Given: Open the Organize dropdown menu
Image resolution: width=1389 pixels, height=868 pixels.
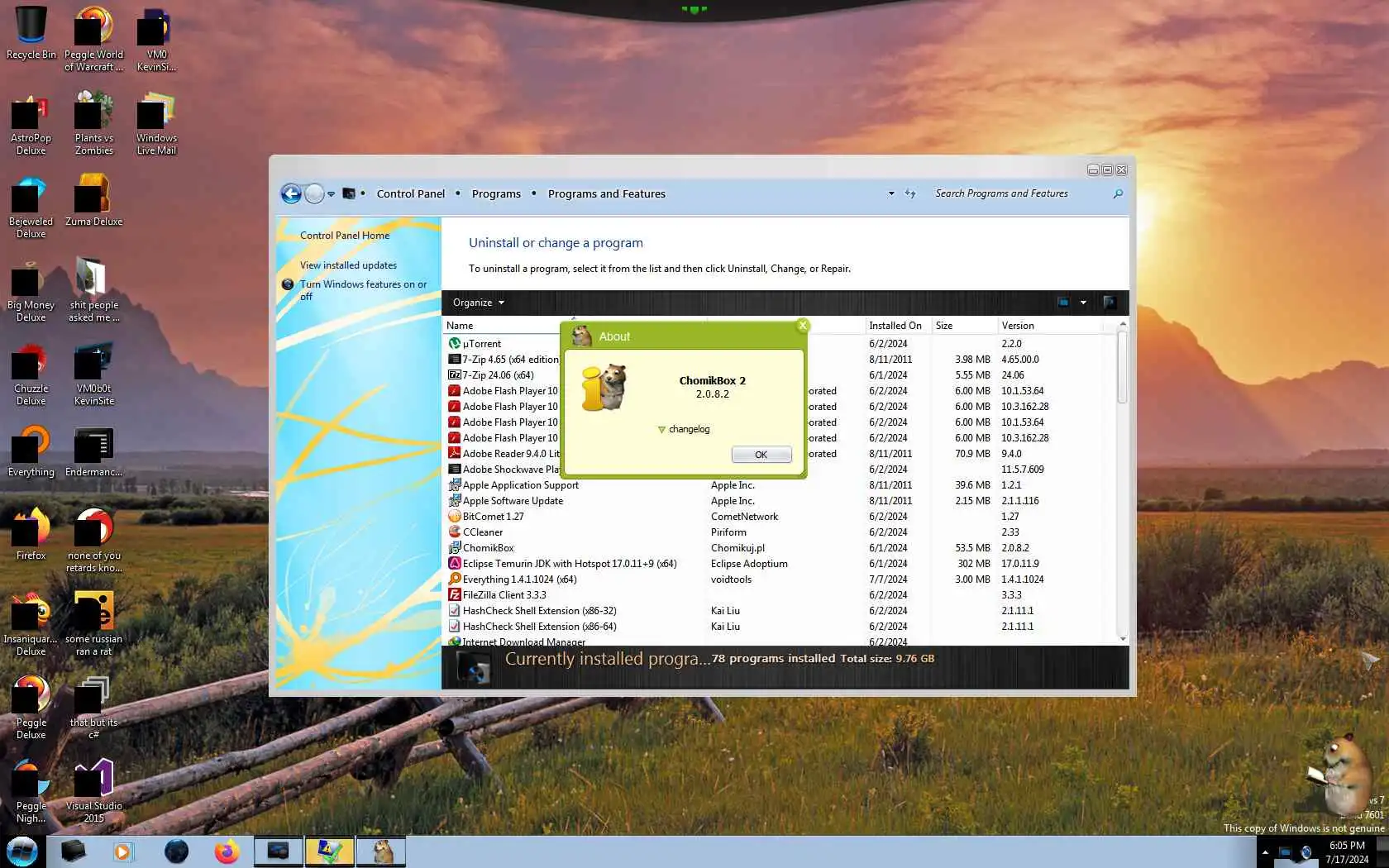Looking at the screenshot, I should [478, 303].
